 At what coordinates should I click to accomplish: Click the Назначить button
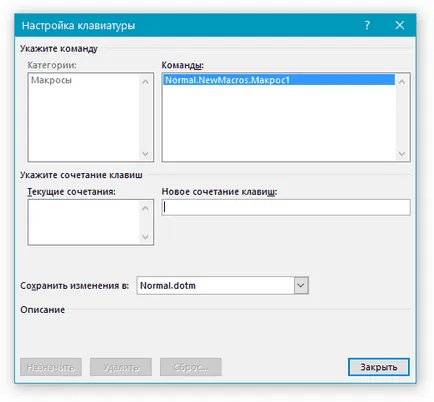[51, 367]
